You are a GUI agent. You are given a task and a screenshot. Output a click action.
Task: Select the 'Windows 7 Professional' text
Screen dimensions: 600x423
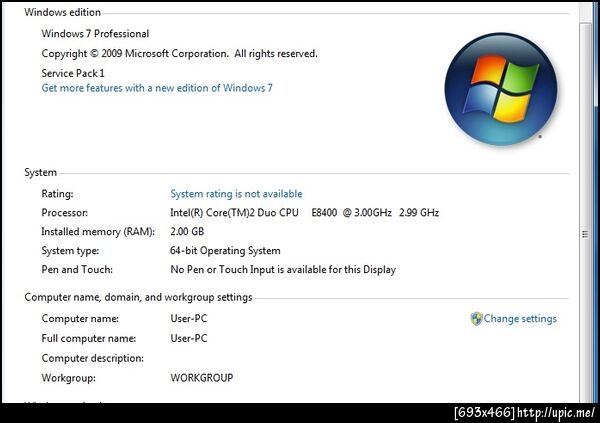pos(95,34)
